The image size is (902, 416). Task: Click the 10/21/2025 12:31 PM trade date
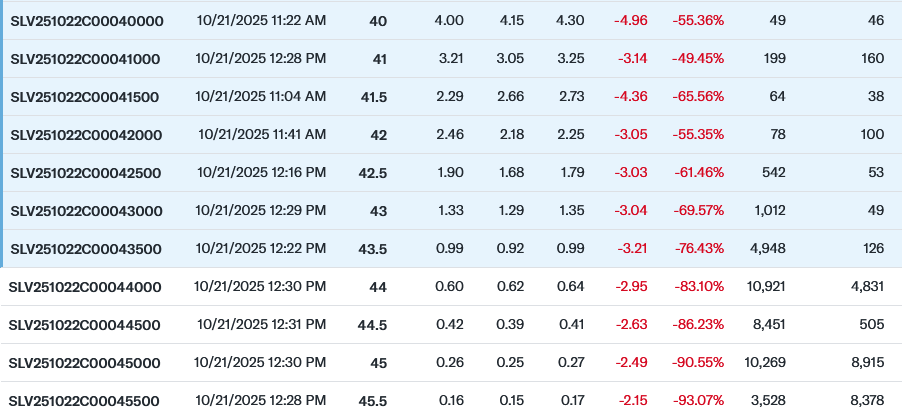pyautogui.click(x=262, y=325)
